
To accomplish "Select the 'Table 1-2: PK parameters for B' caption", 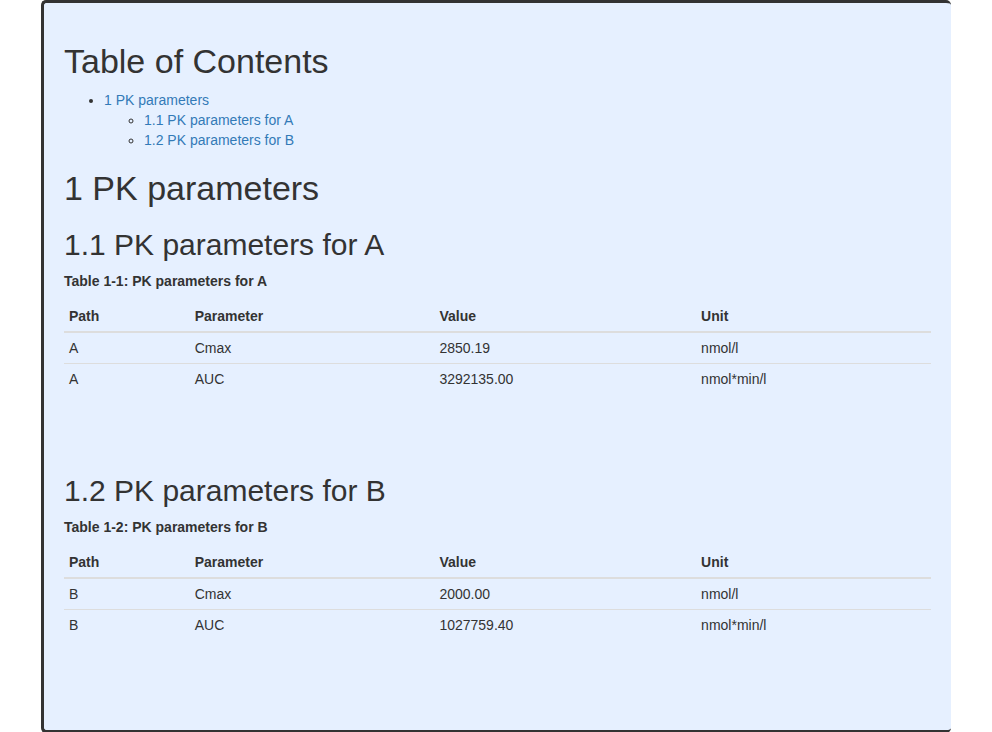I will pyautogui.click(x=166, y=528).
